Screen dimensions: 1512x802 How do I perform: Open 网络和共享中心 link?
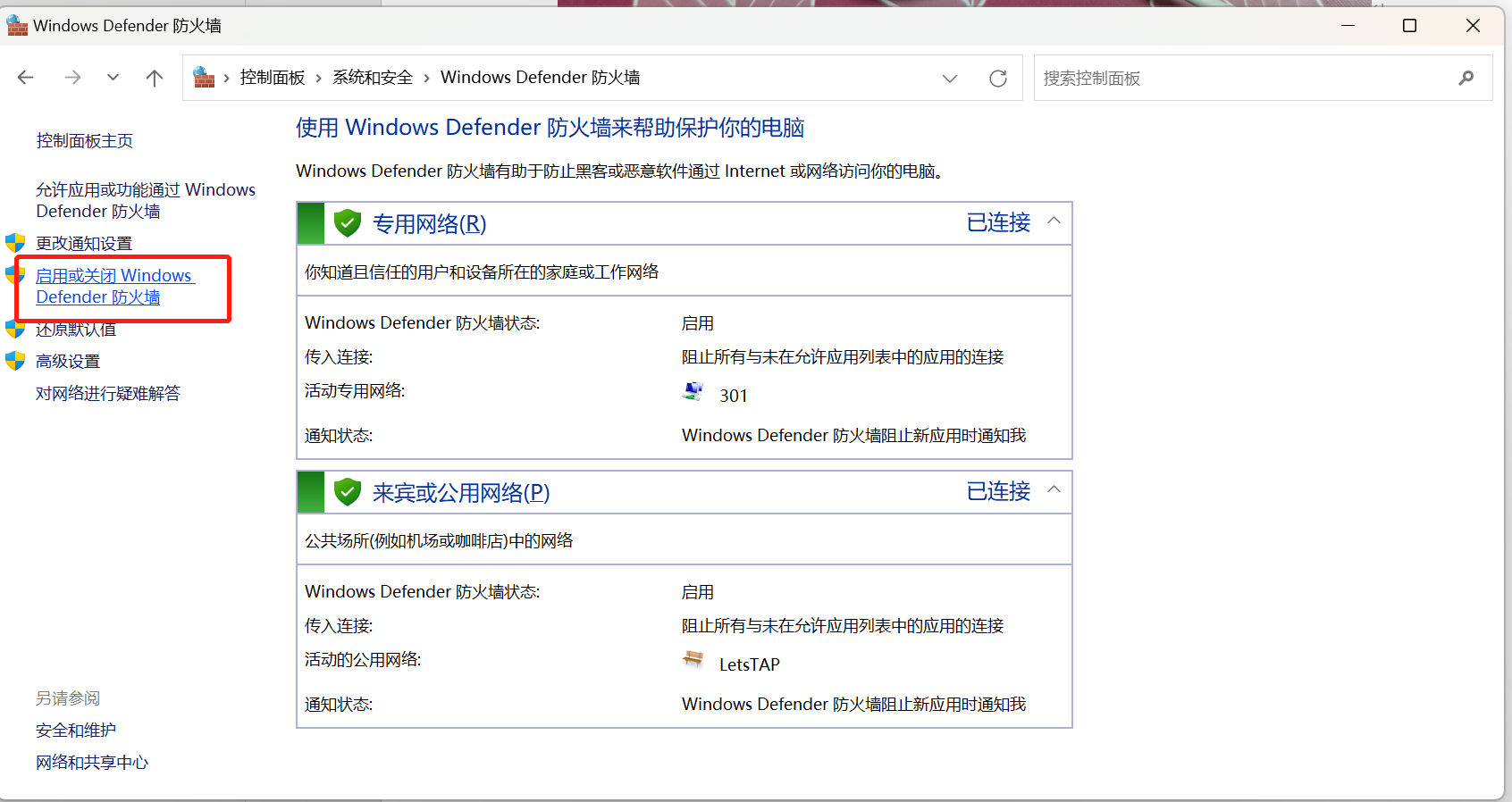point(92,763)
